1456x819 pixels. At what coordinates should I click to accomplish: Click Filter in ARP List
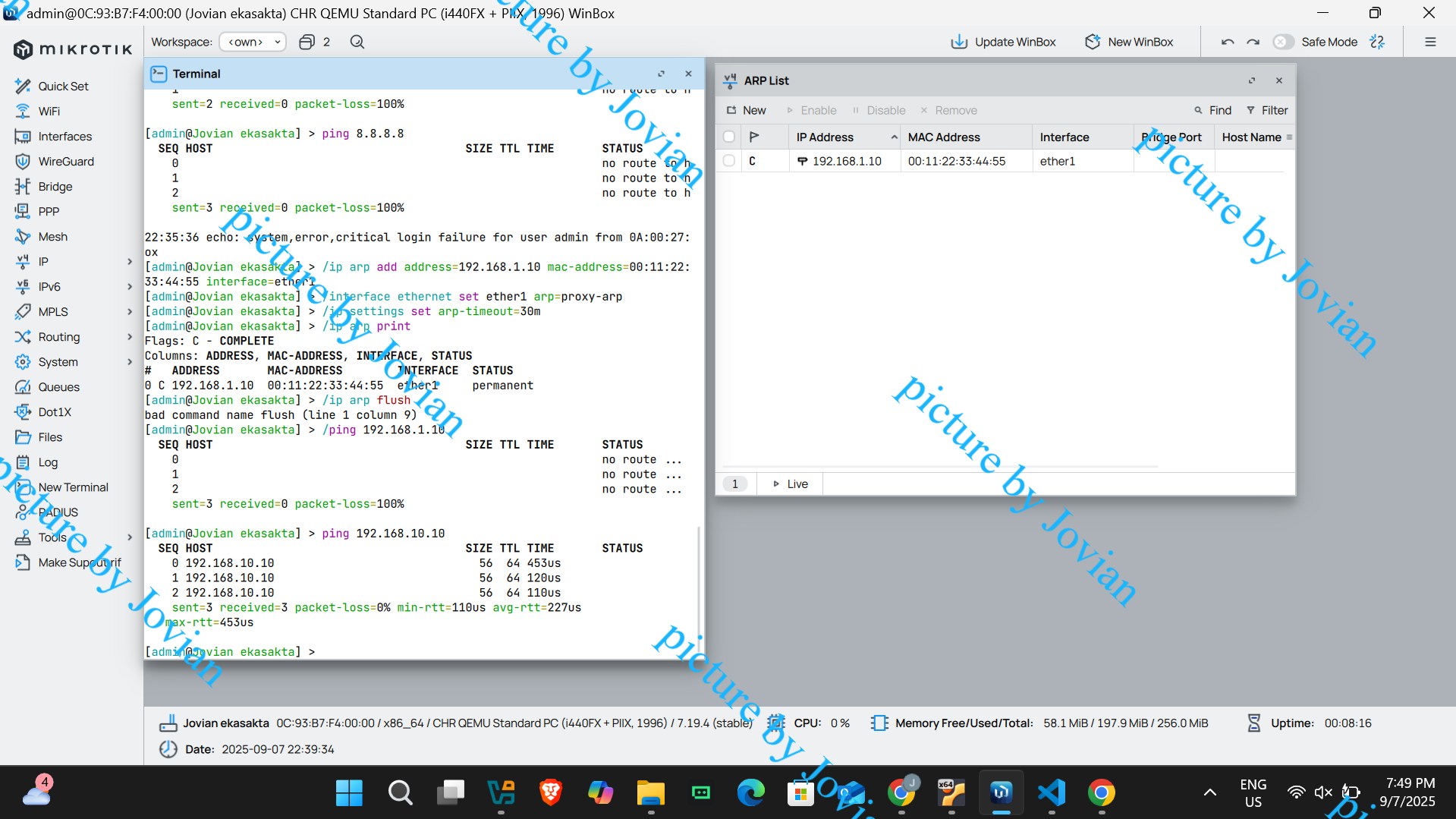pos(1267,110)
